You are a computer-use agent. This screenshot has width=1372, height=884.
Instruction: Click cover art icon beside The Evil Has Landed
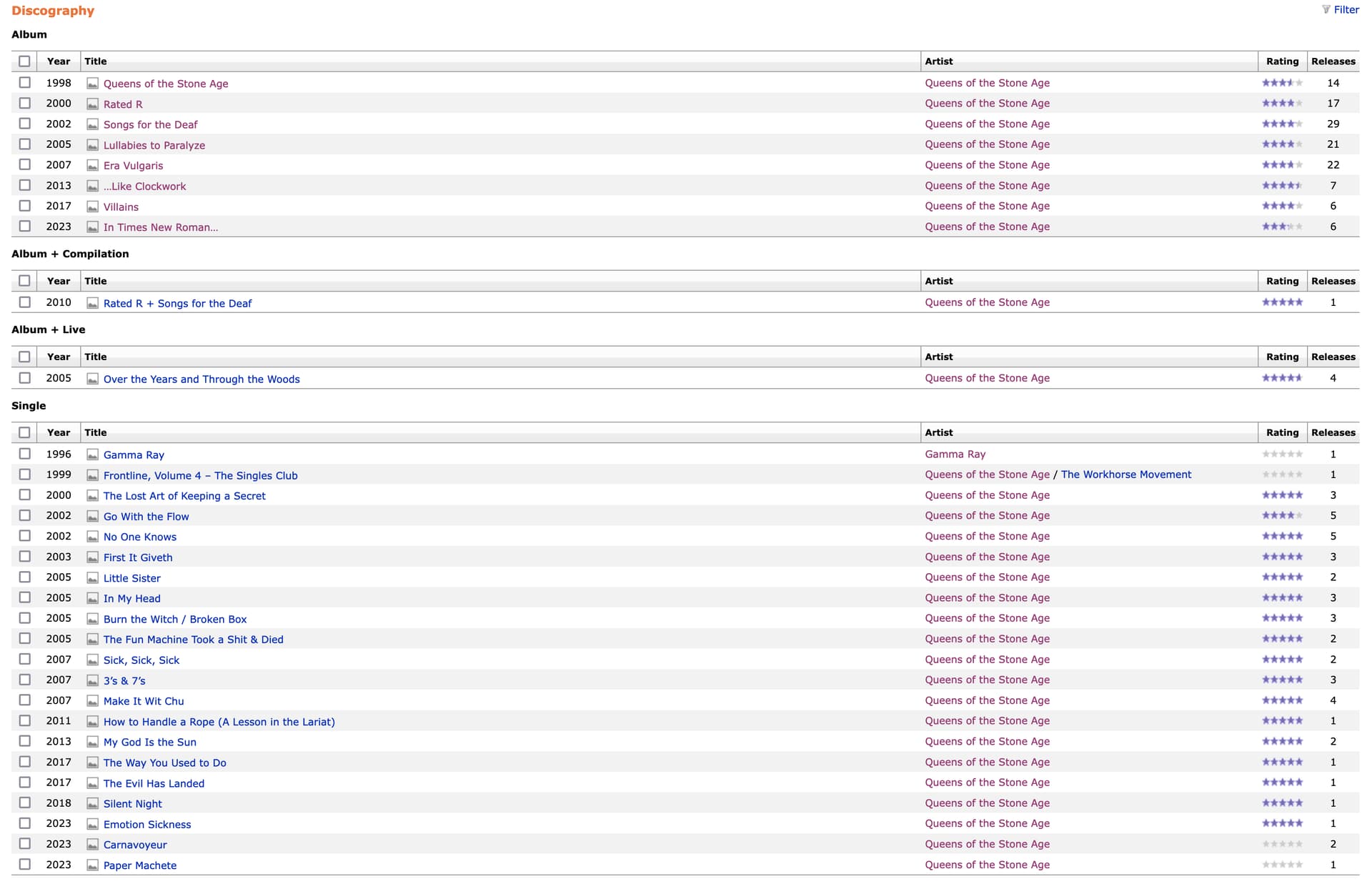92,784
